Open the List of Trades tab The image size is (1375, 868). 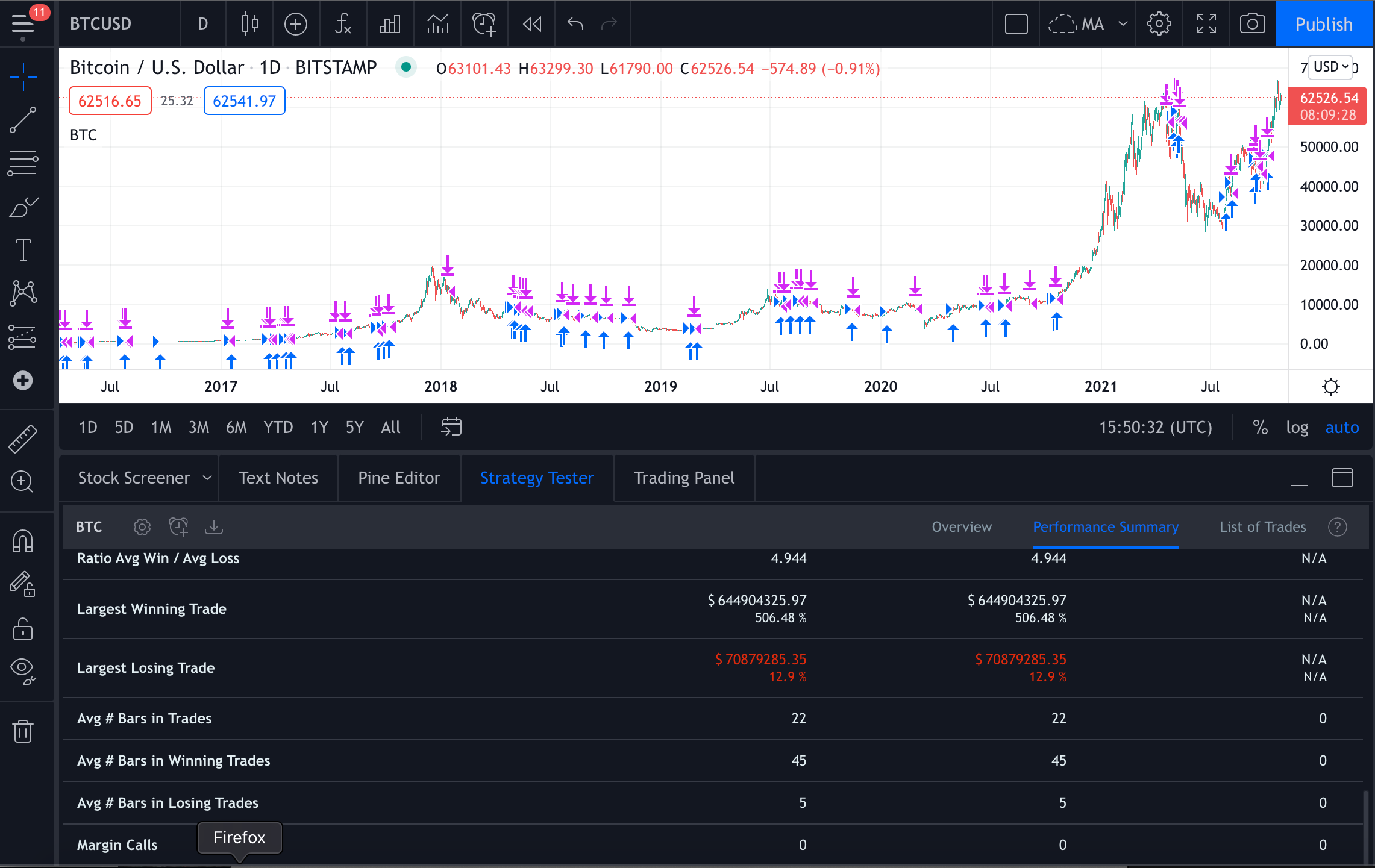[x=1262, y=527]
